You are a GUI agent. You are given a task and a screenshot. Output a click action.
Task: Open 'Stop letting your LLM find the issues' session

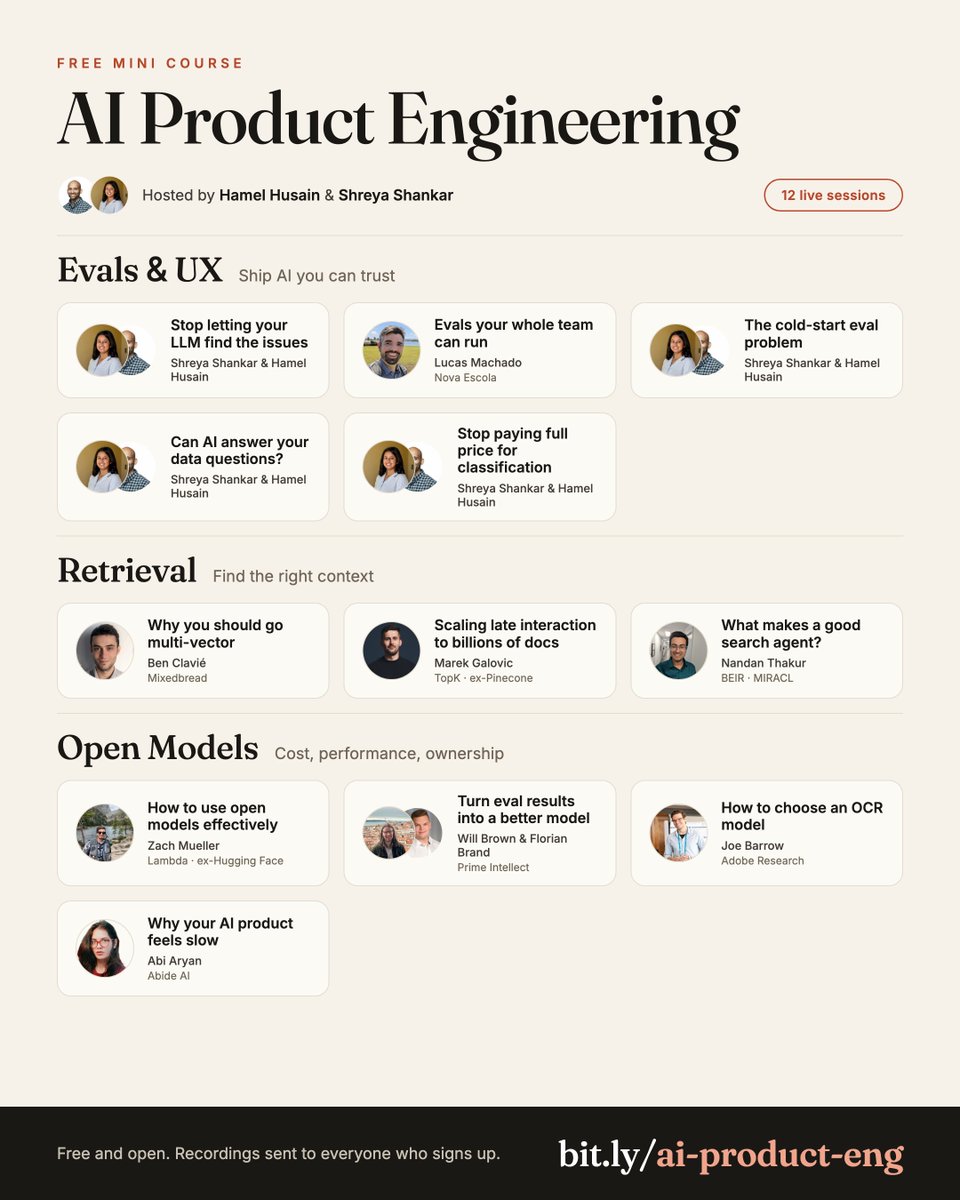point(193,350)
